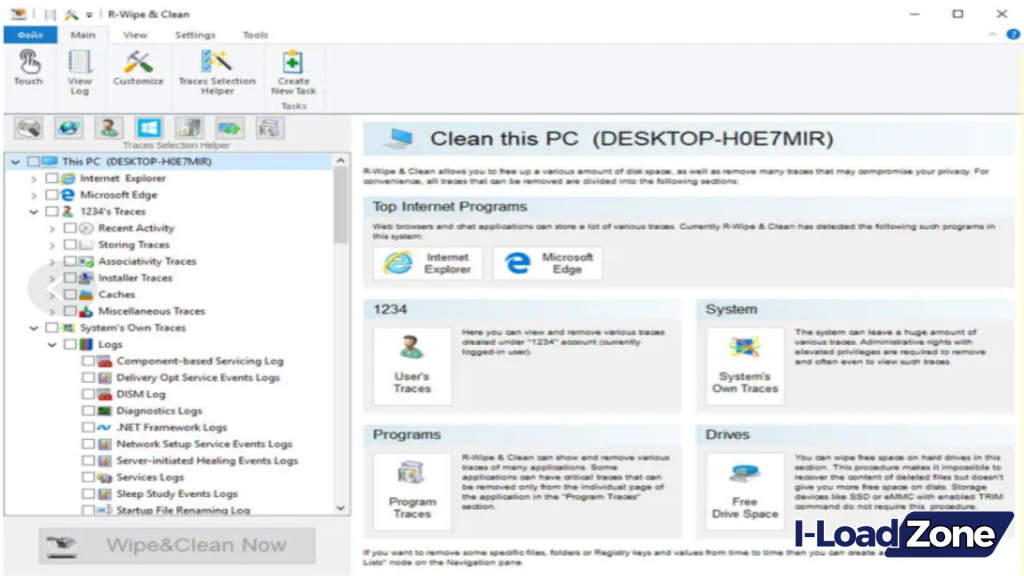This screenshot has height=576, width=1024.
Task: Select Installer Traces tree item
Action: (135, 278)
